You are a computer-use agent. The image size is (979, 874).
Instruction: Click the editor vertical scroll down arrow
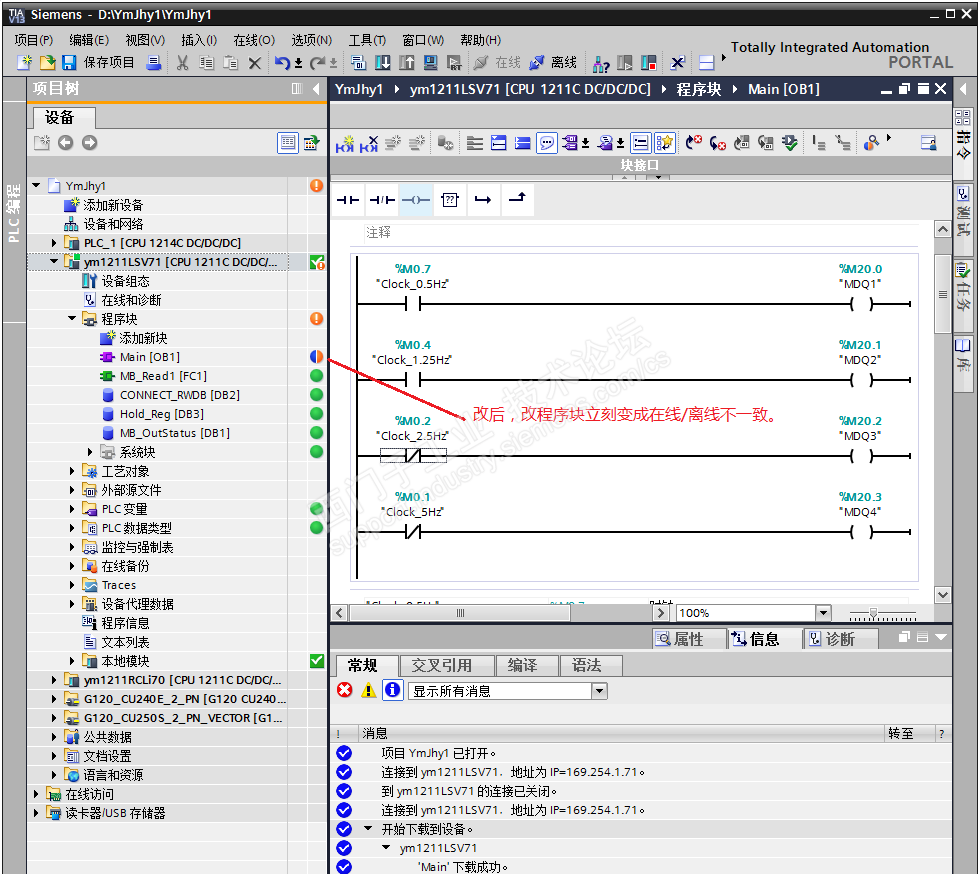click(x=943, y=595)
